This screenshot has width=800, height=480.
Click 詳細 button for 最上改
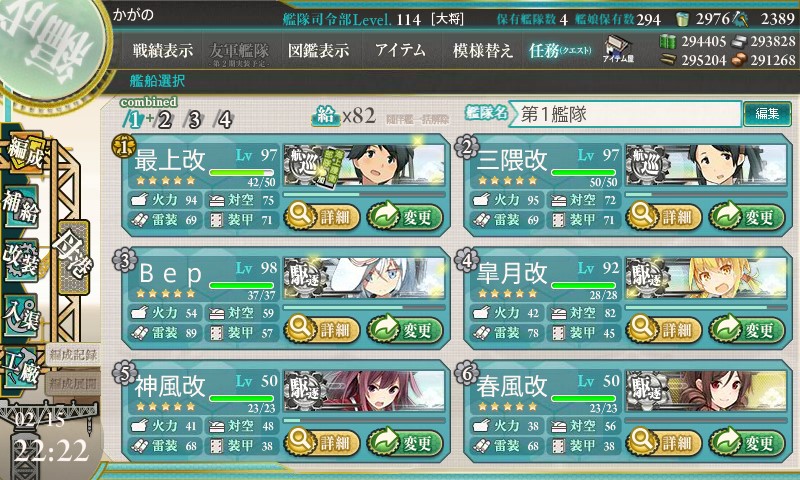pyautogui.click(x=322, y=217)
